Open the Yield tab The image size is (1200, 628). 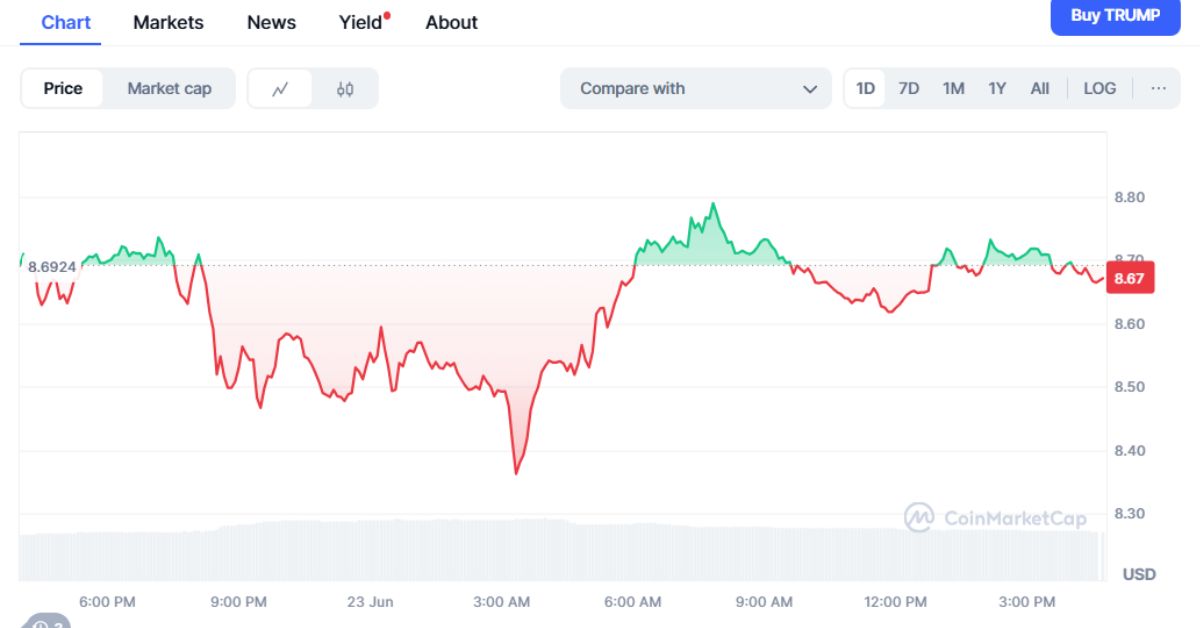(x=361, y=22)
